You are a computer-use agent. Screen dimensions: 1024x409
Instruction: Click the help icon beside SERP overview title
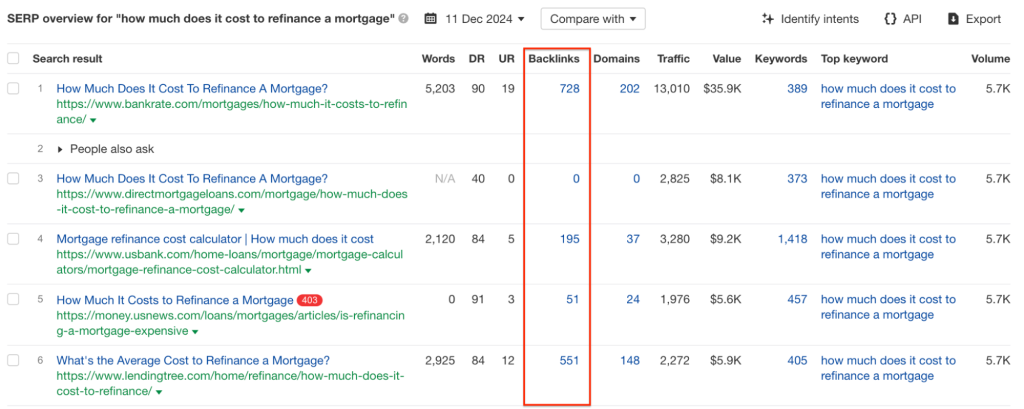pos(403,19)
